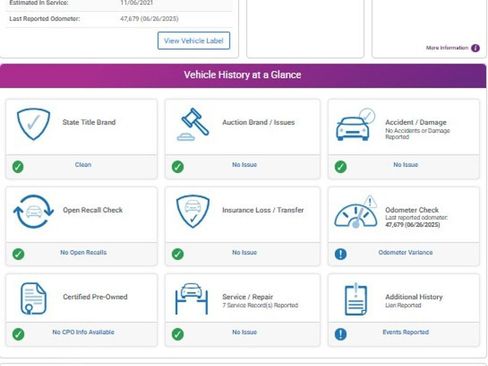Click the View Vehicle Label button
This screenshot has width=488, height=366.
(x=194, y=41)
